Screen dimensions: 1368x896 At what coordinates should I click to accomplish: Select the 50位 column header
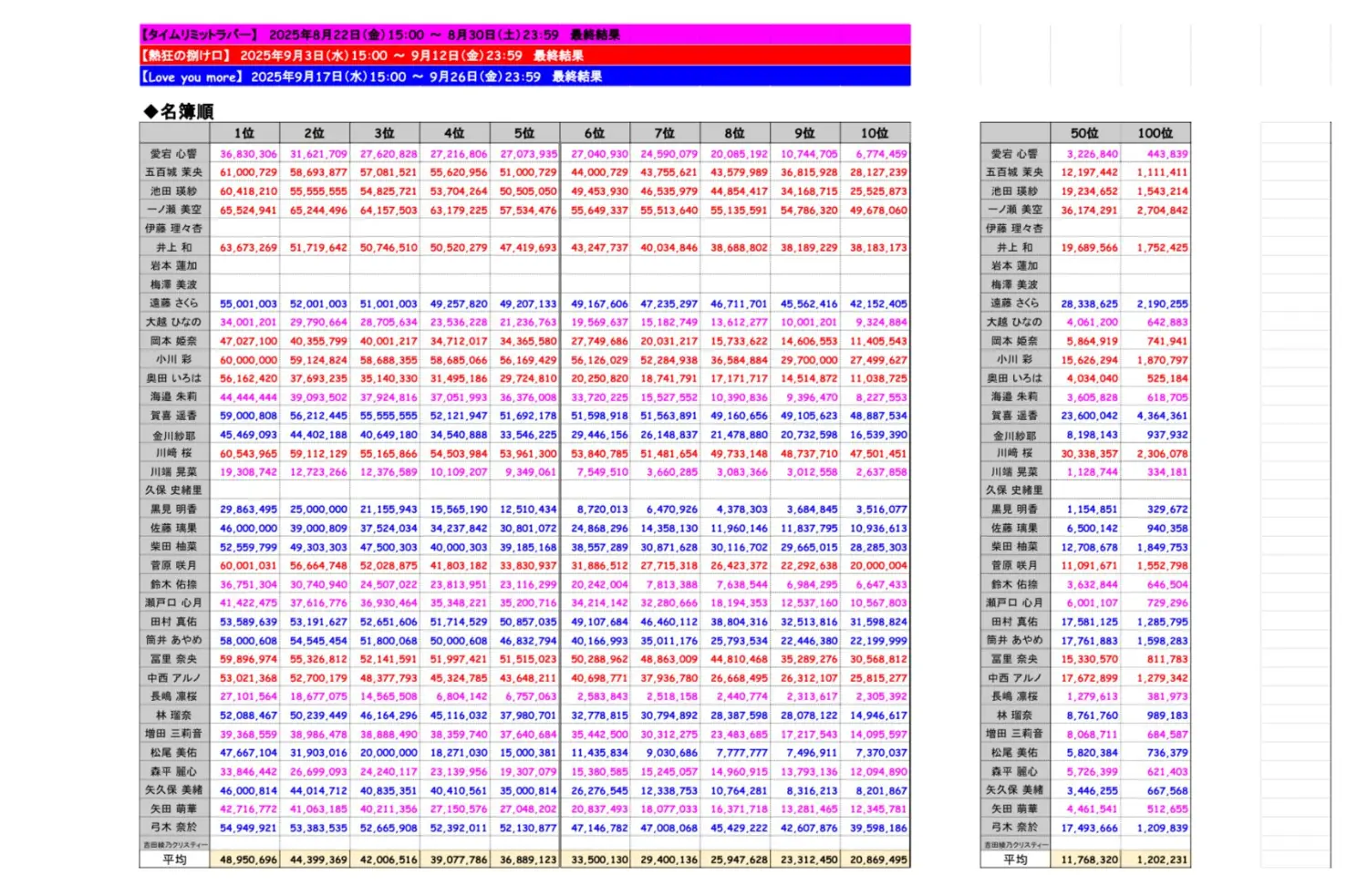coord(1084,133)
